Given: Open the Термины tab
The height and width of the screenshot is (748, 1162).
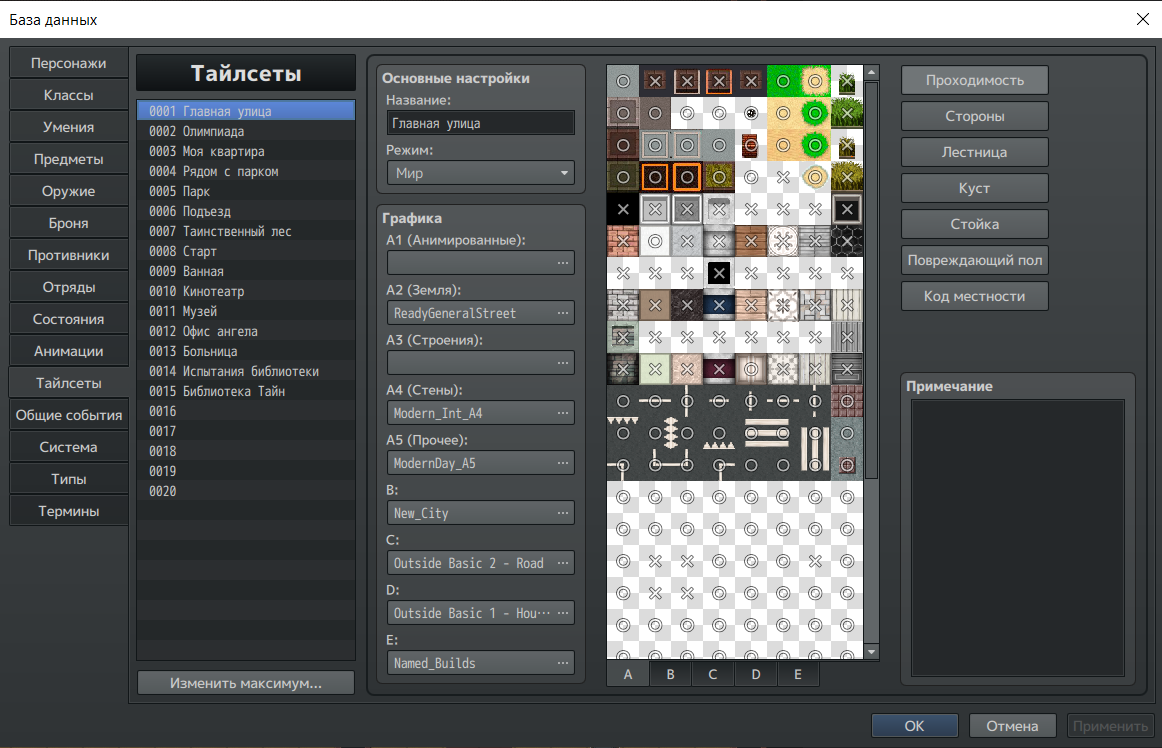Looking at the screenshot, I should click(68, 511).
